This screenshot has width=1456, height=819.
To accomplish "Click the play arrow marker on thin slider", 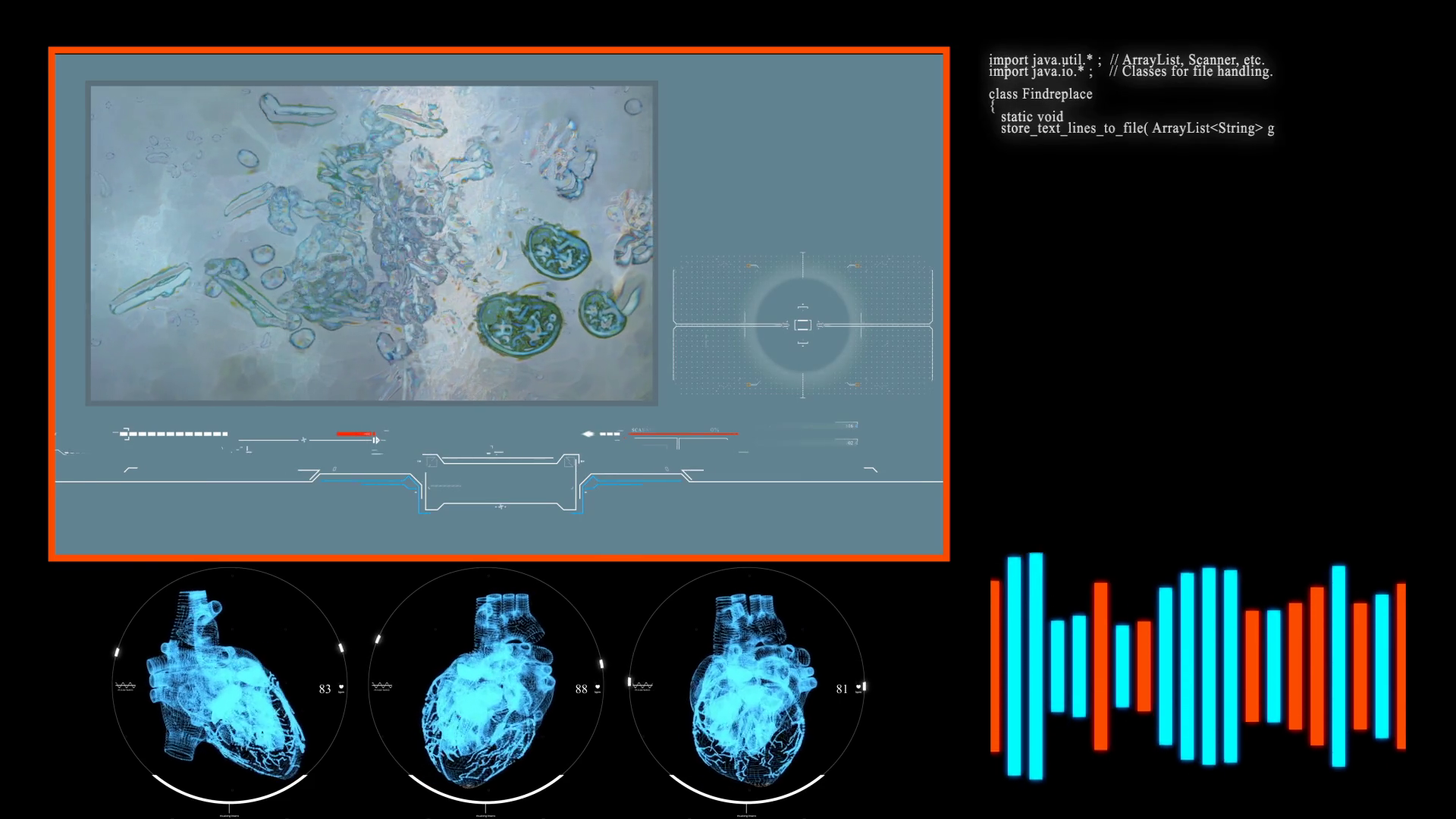I will pos(375,440).
